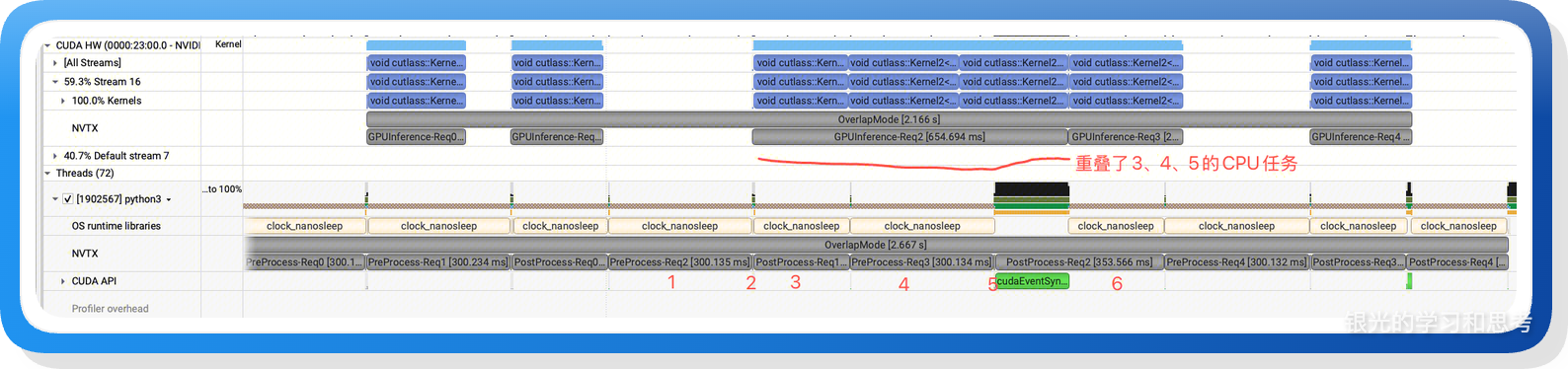Select the OS runtime libraries row

click(x=116, y=226)
